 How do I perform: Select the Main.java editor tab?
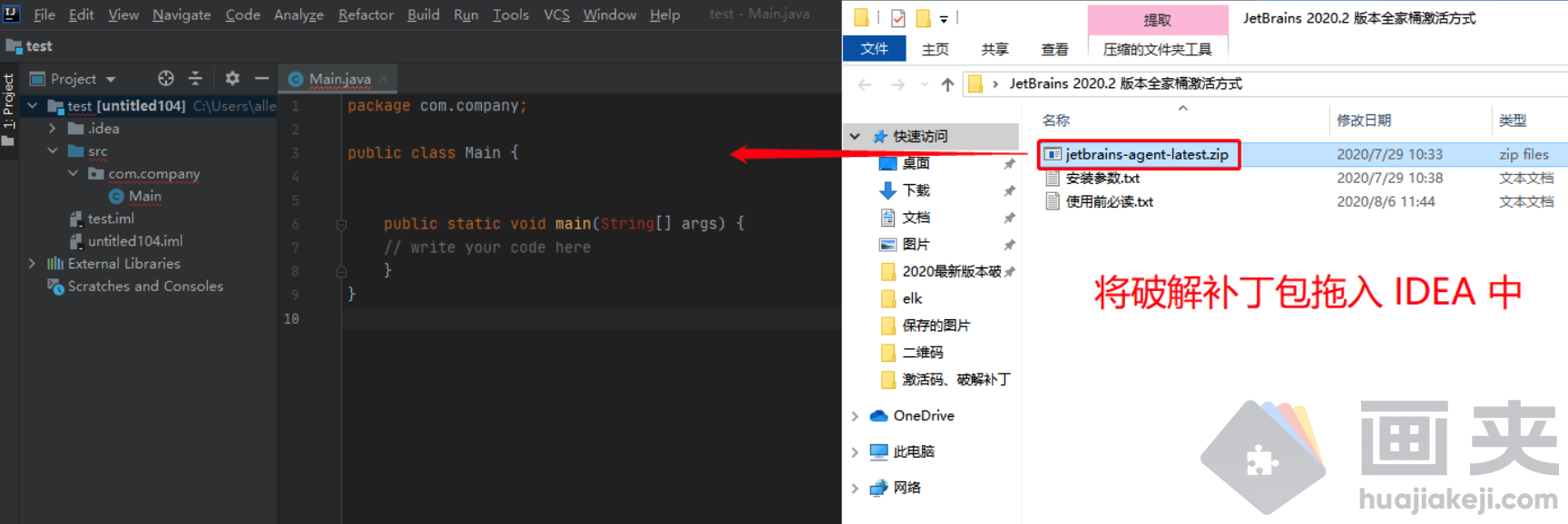click(338, 79)
